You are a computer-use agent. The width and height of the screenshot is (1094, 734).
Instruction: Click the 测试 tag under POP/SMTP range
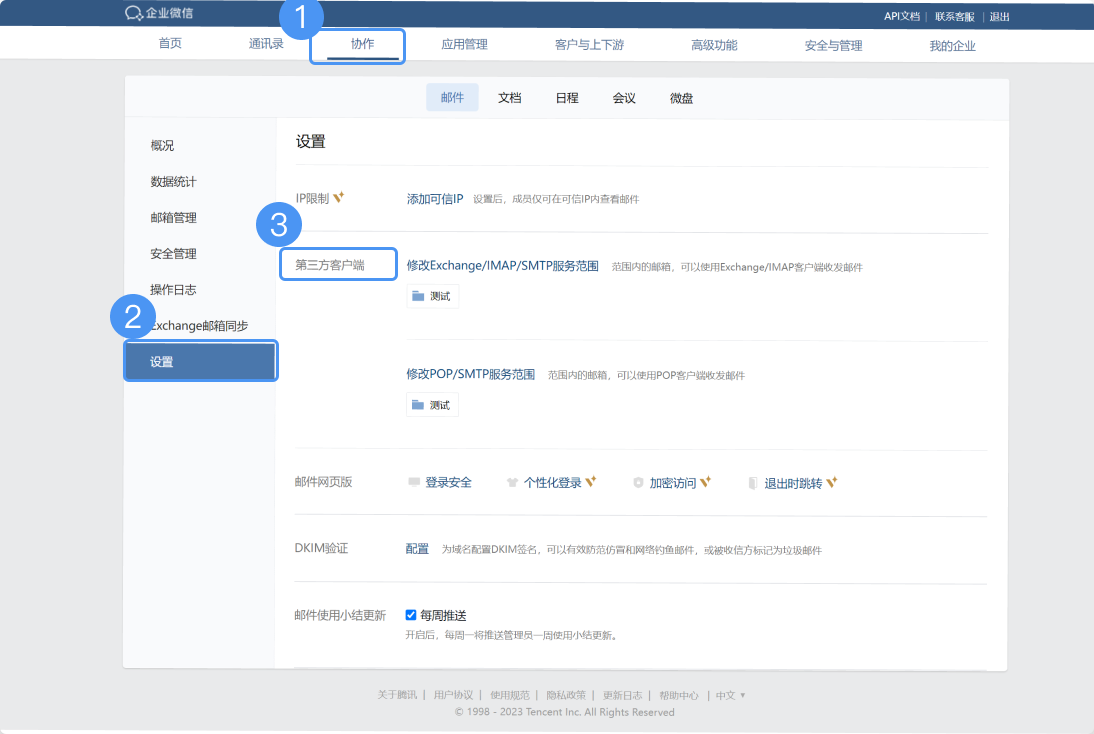tap(433, 405)
